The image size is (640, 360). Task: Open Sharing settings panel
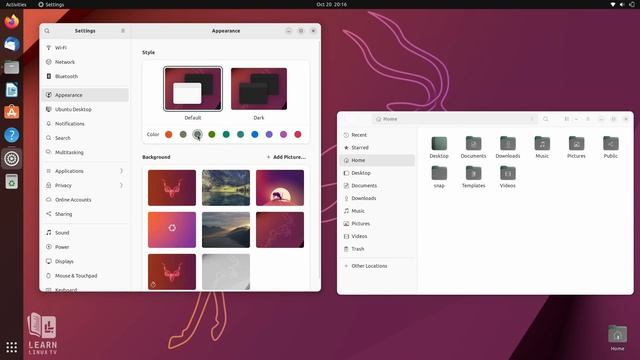click(85, 214)
